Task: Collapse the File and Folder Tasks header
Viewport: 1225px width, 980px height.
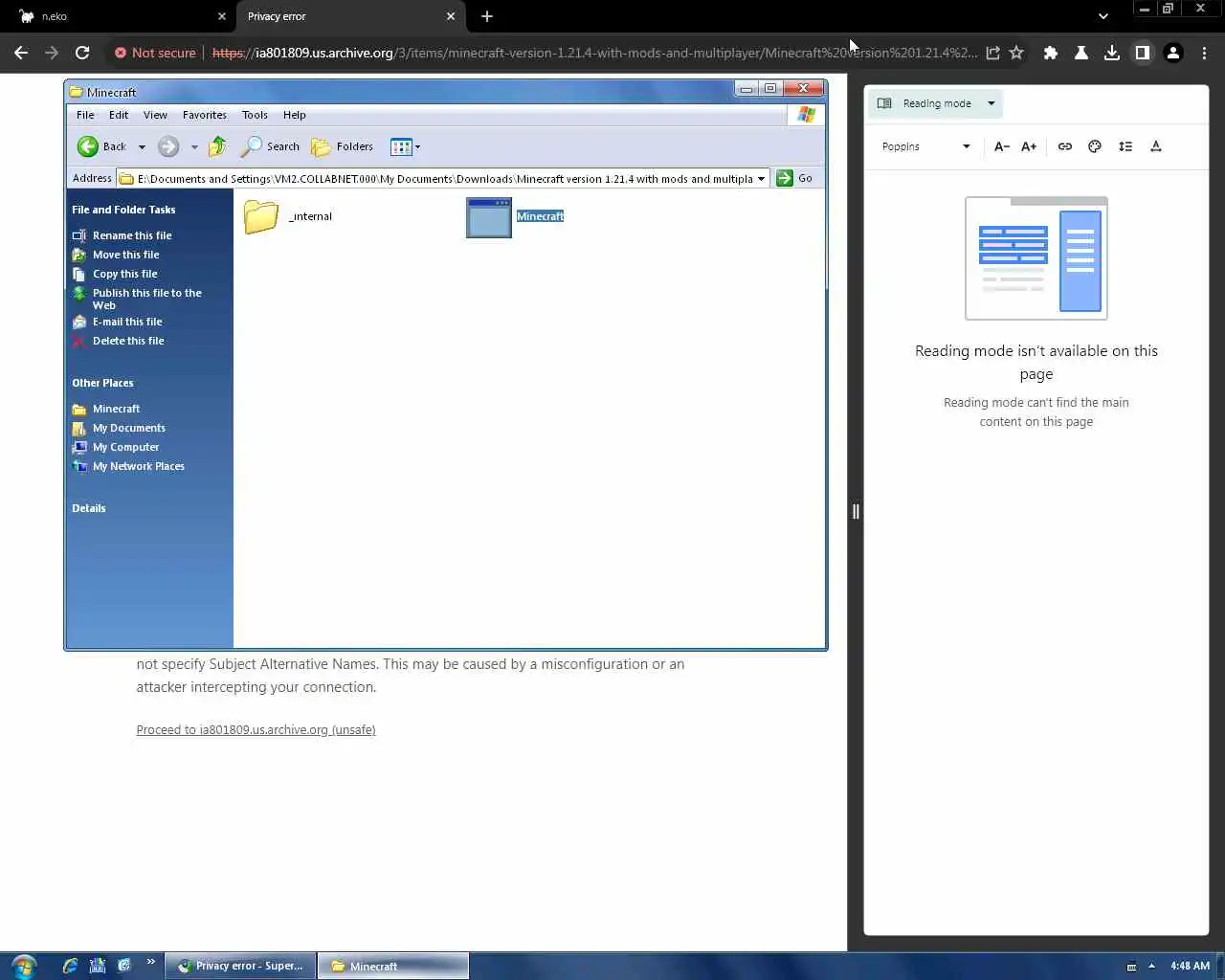Action: pos(123,210)
